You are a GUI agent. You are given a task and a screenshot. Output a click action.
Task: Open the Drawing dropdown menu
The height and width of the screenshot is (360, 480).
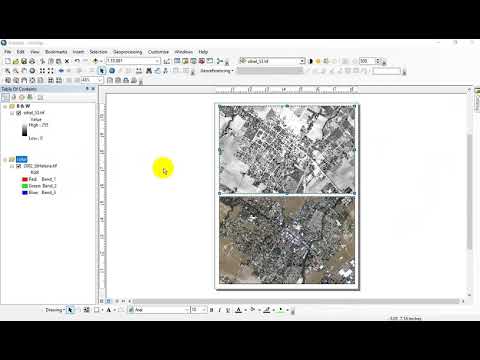coord(55,310)
